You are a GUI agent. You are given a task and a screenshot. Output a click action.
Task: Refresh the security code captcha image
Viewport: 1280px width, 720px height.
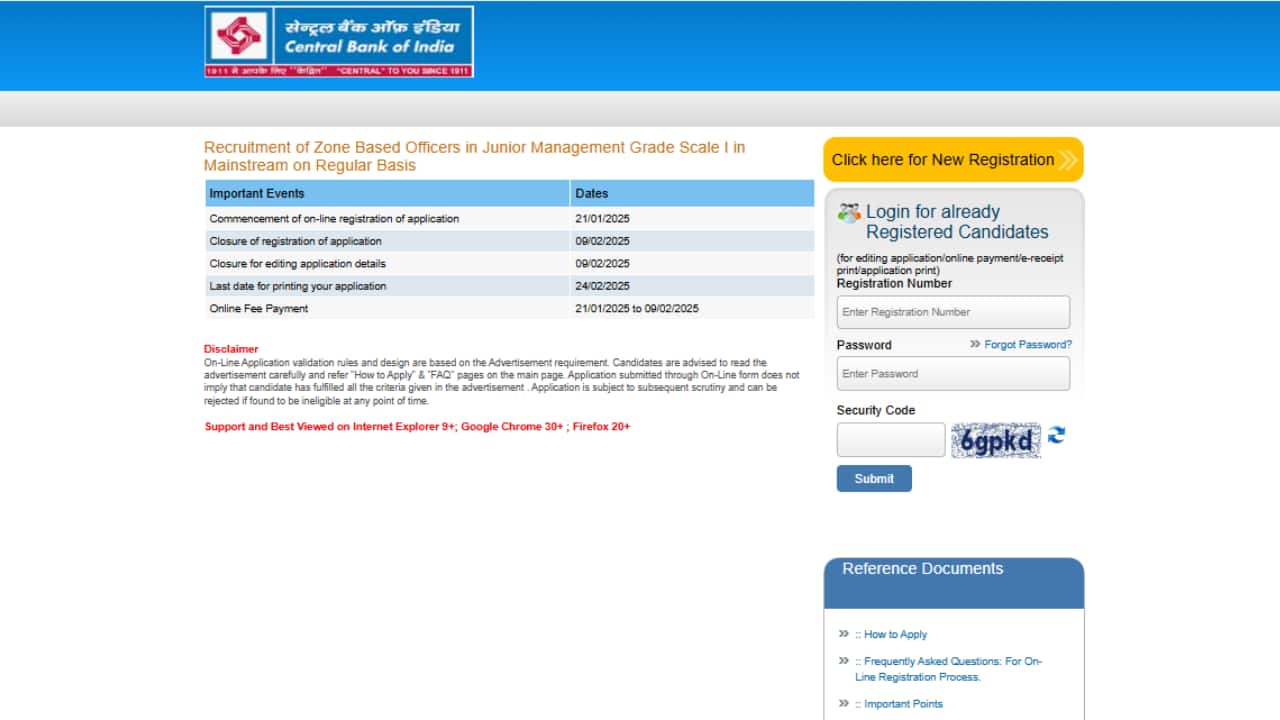(1058, 436)
